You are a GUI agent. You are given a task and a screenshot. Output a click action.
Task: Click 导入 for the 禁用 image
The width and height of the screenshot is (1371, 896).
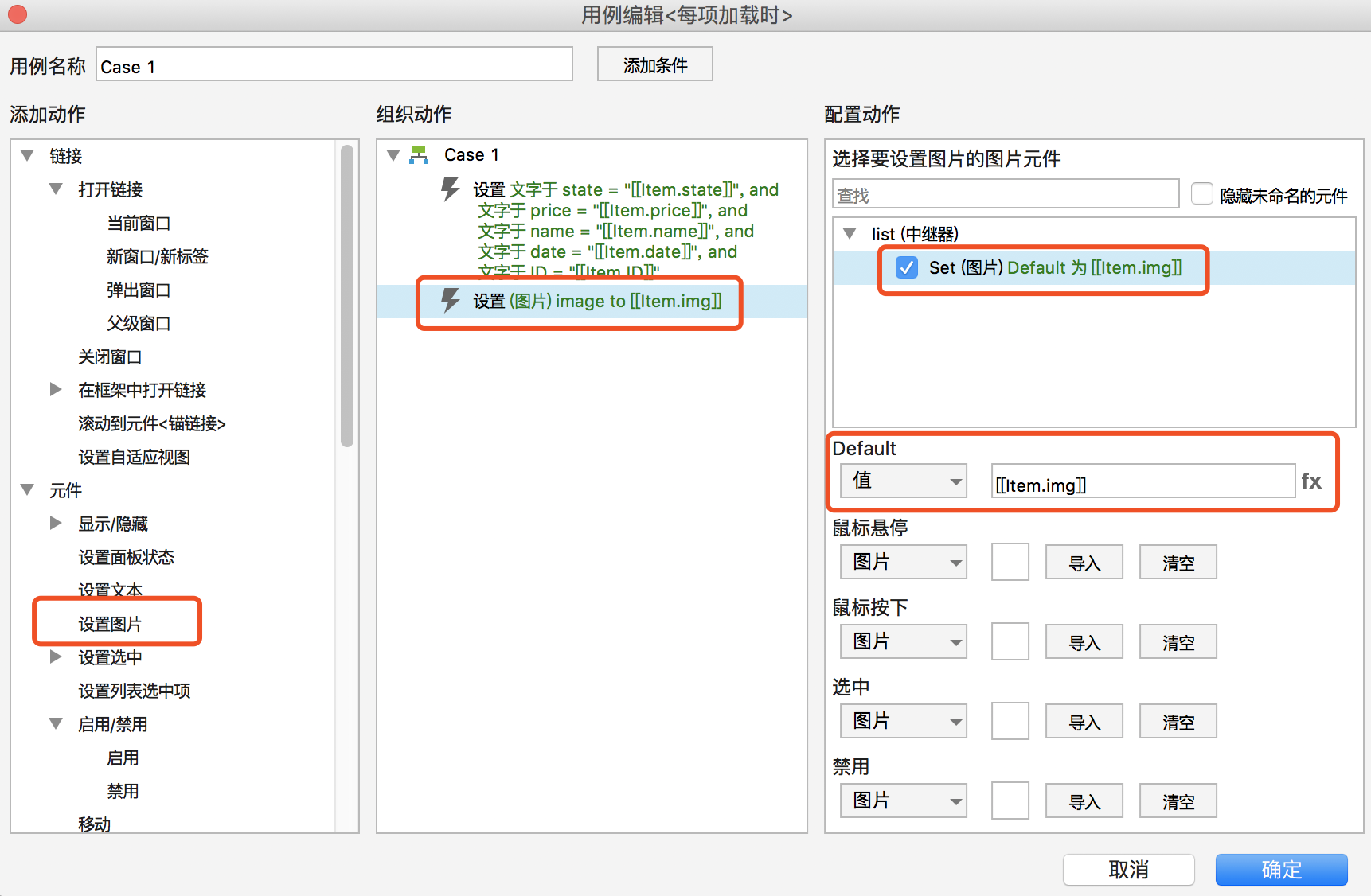1084,801
